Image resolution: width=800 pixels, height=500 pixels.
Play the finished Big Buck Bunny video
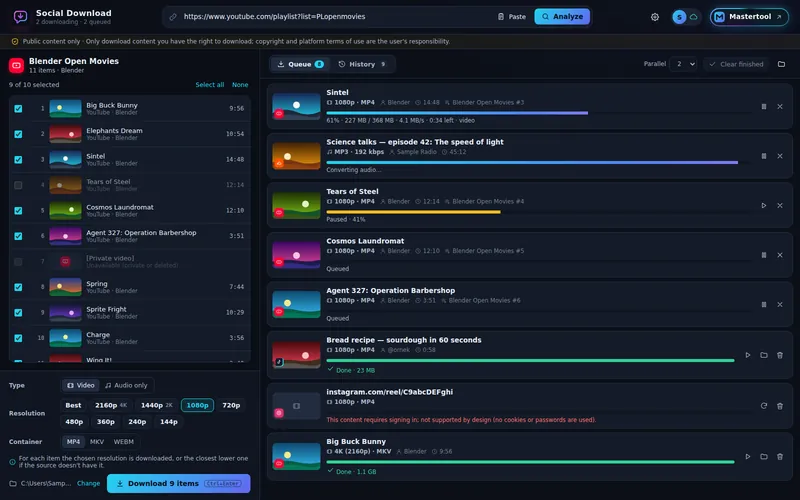[747, 457]
